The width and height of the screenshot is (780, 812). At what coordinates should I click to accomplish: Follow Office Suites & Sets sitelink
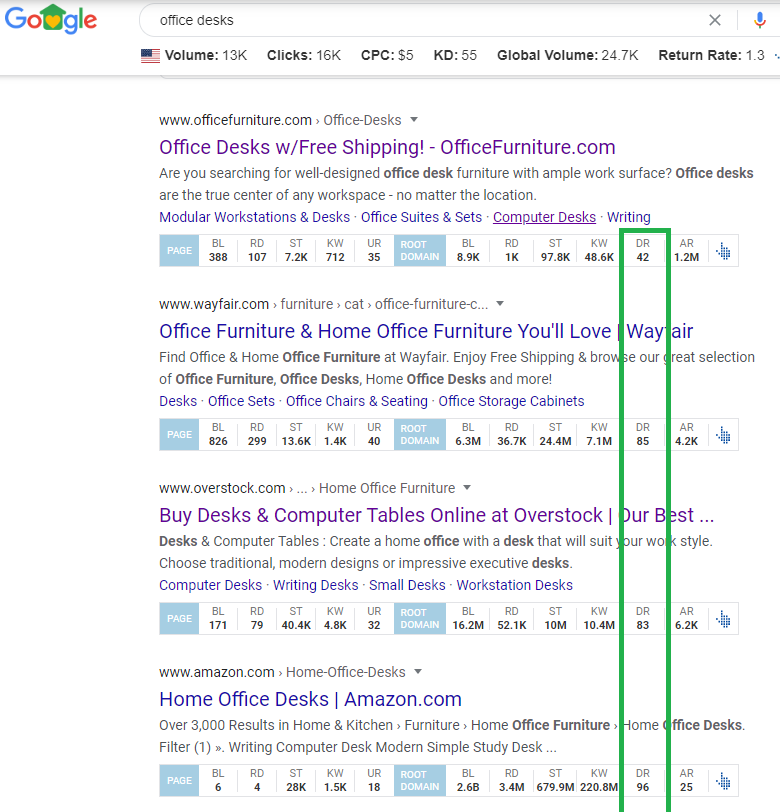click(421, 217)
